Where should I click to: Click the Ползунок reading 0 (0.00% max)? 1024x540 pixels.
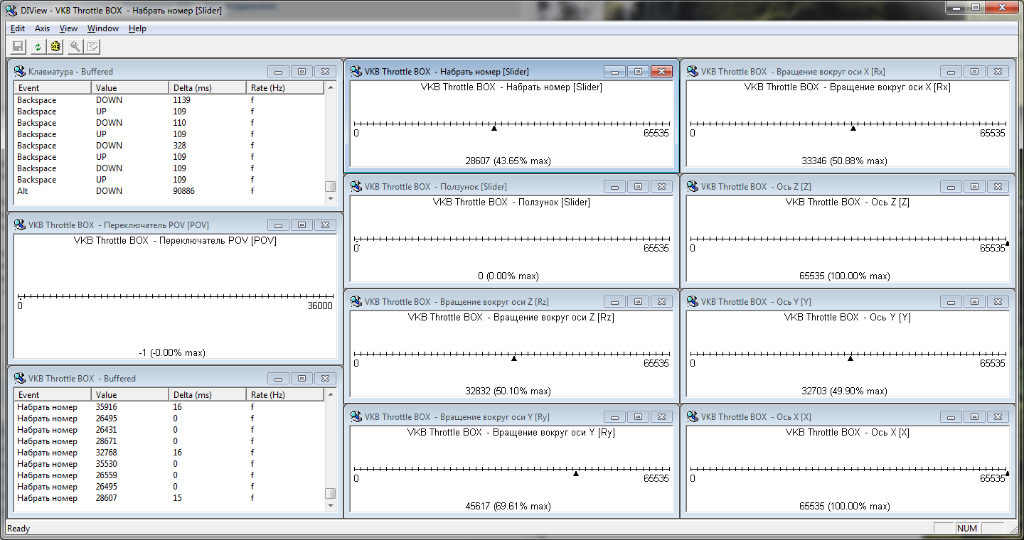click(x=508, y=276)
